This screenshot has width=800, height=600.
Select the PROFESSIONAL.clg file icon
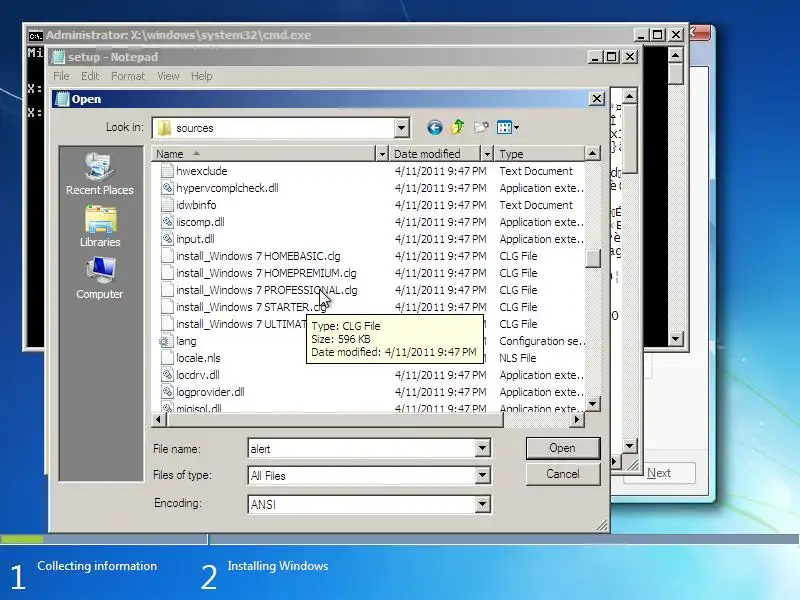[x=167, y=290]
